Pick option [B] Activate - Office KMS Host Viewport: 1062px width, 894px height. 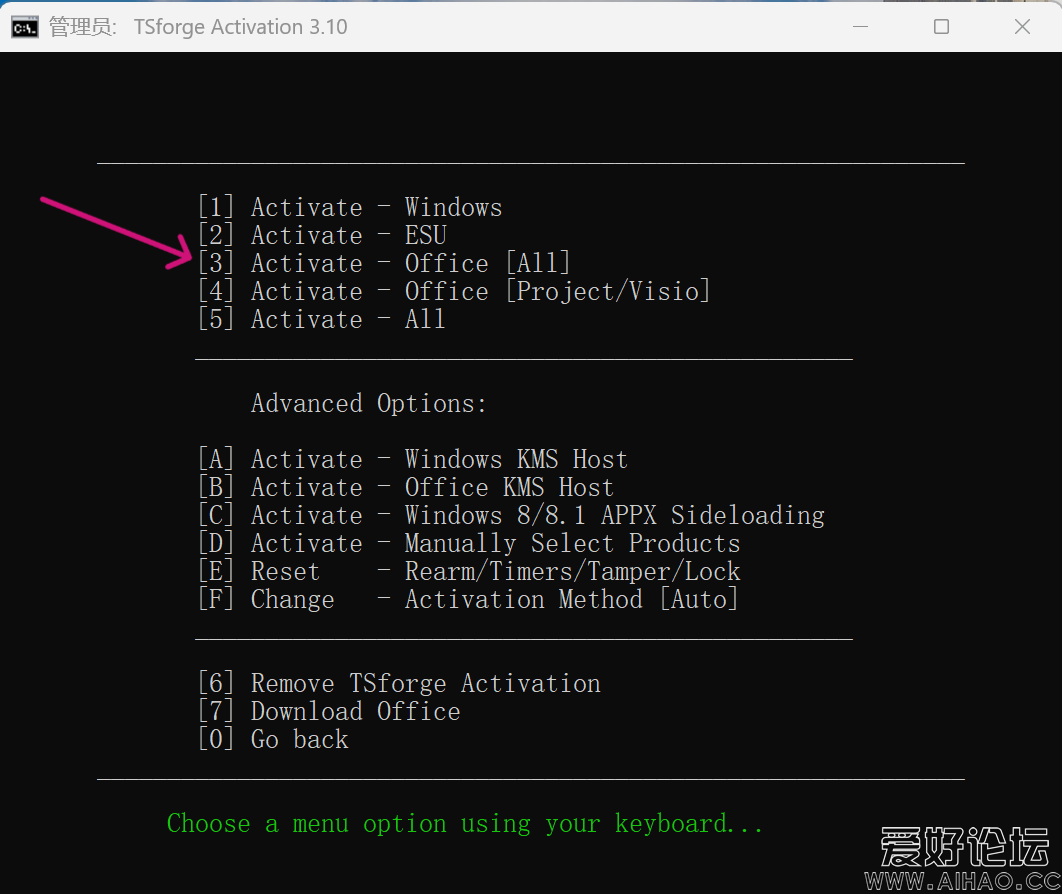406,487
